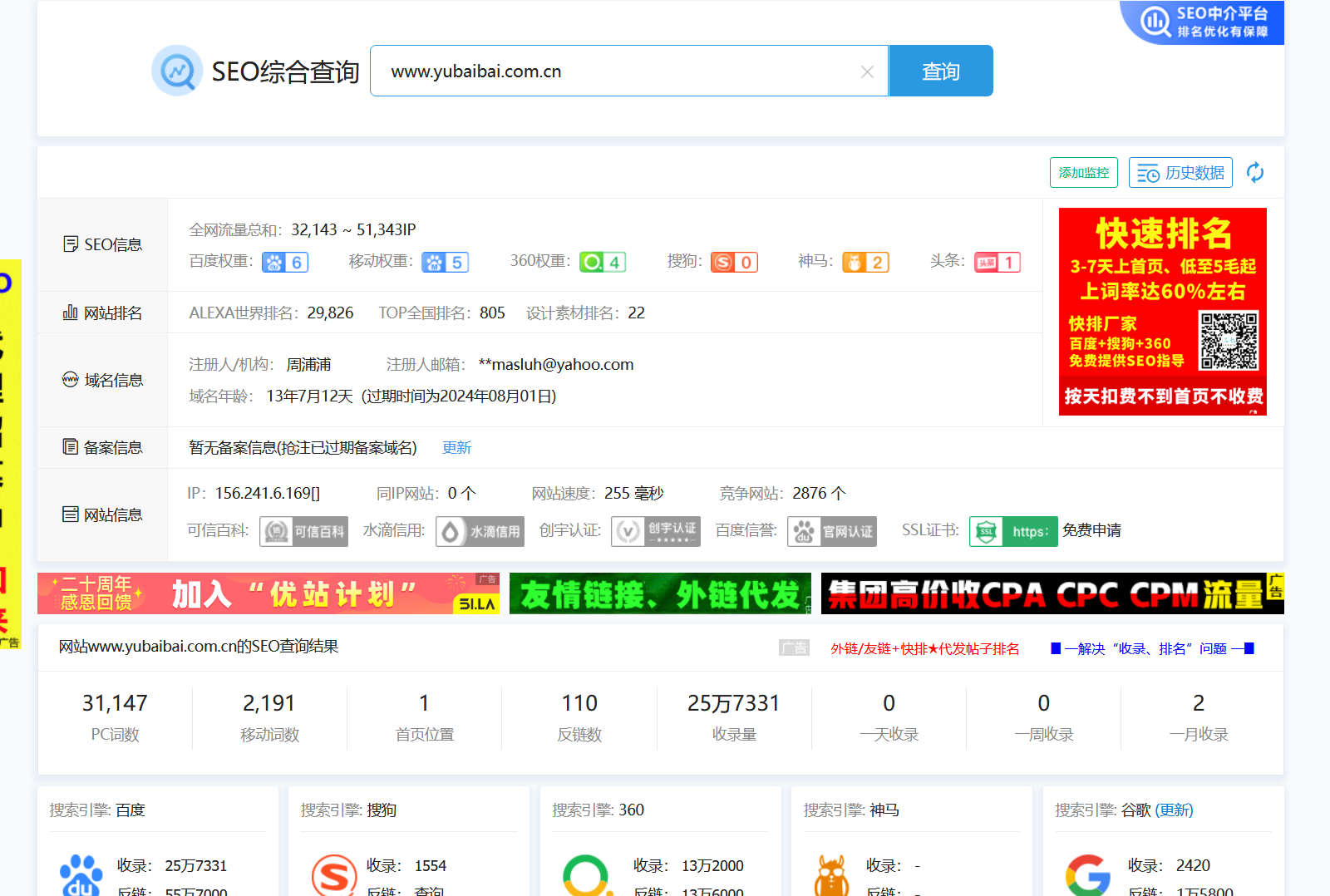Image resolution: width=1330 pixels, height=896 pixels.
Task: Open the red 快速排名 advertisement banner
Action: click(x=1162, y=312)
